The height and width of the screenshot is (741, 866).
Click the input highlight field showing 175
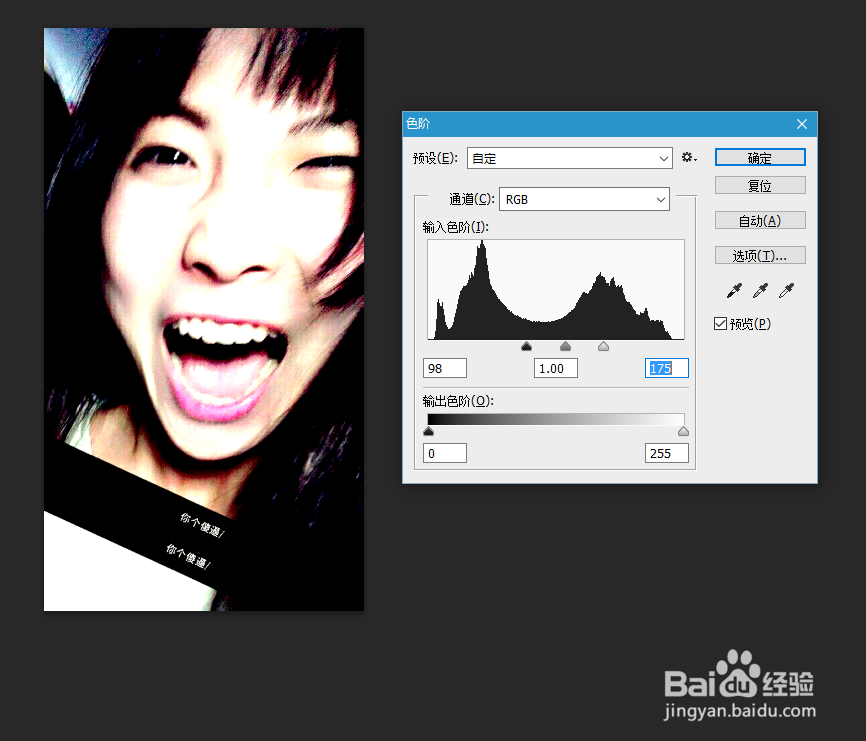pyautogui.click(x=667, y=368)
